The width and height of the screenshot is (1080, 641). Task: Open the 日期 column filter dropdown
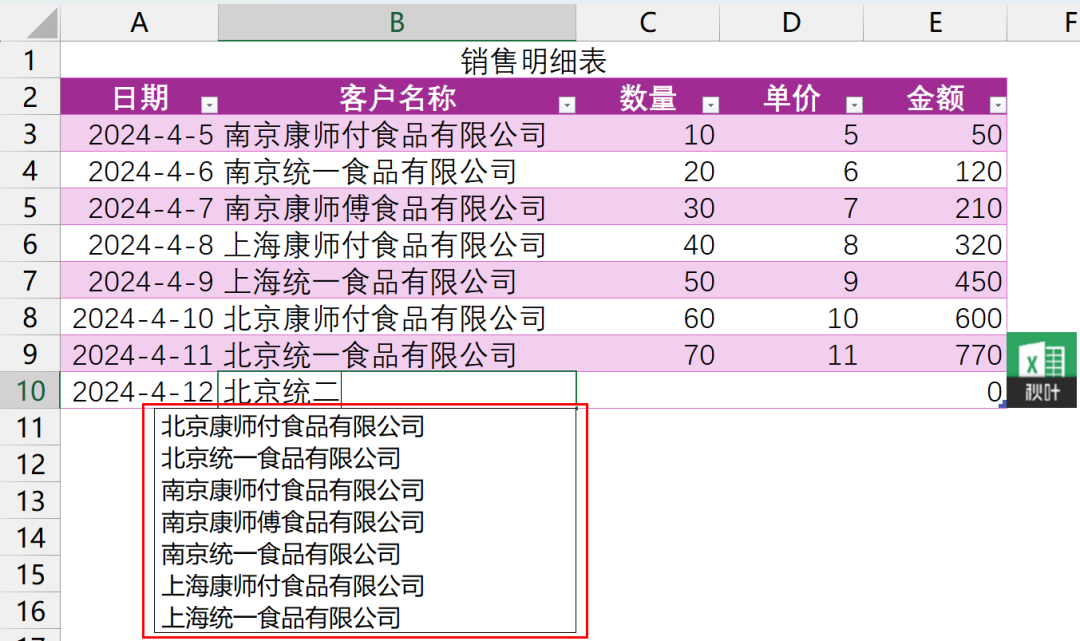tap(209, 105)
